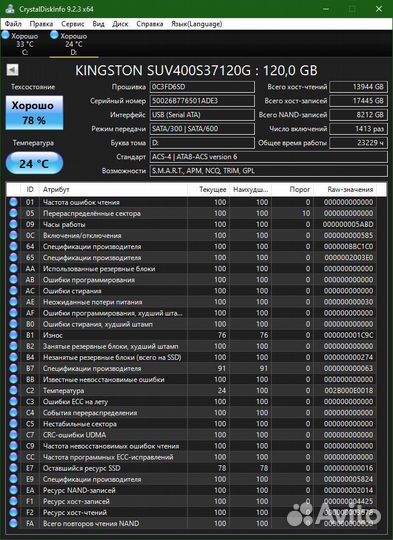Select attribute text 'Ошибки стирания, худший штамп'
The height and width of the screenshot is (540, 393).
(x=98, y=324)
